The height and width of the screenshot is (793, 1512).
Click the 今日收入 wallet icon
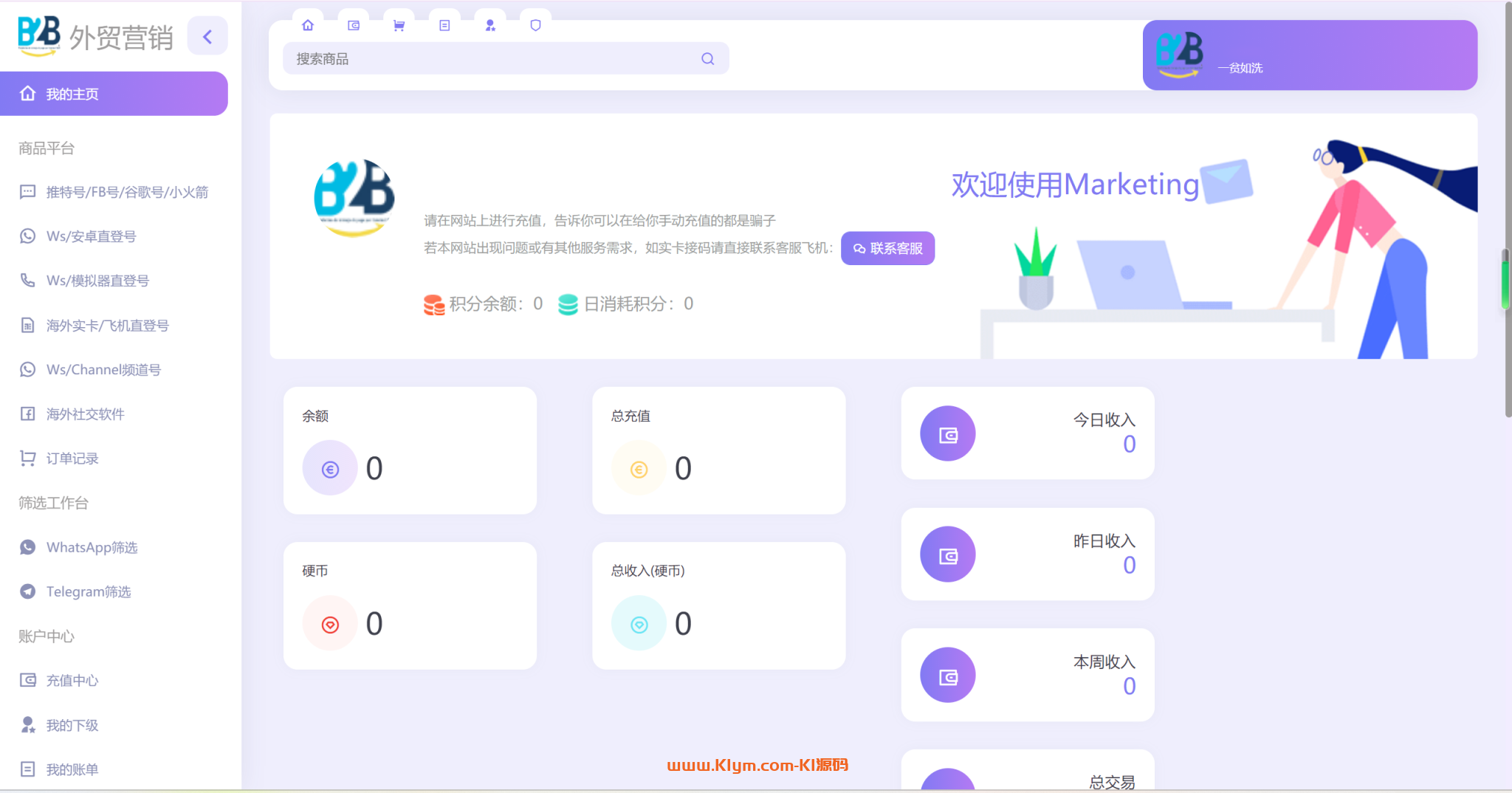948,434
